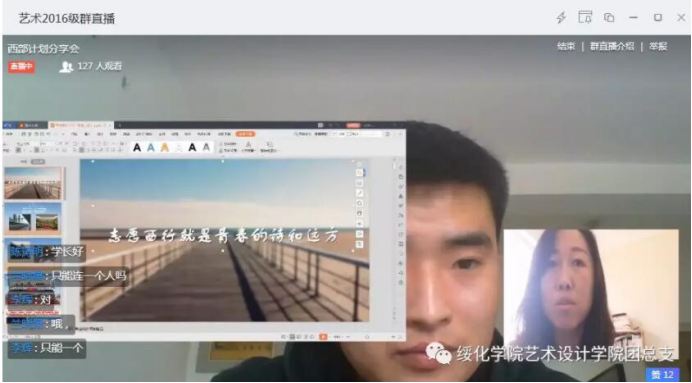
Task: Click the chat message 只能连一个人吗
Action: click(68, 276)
